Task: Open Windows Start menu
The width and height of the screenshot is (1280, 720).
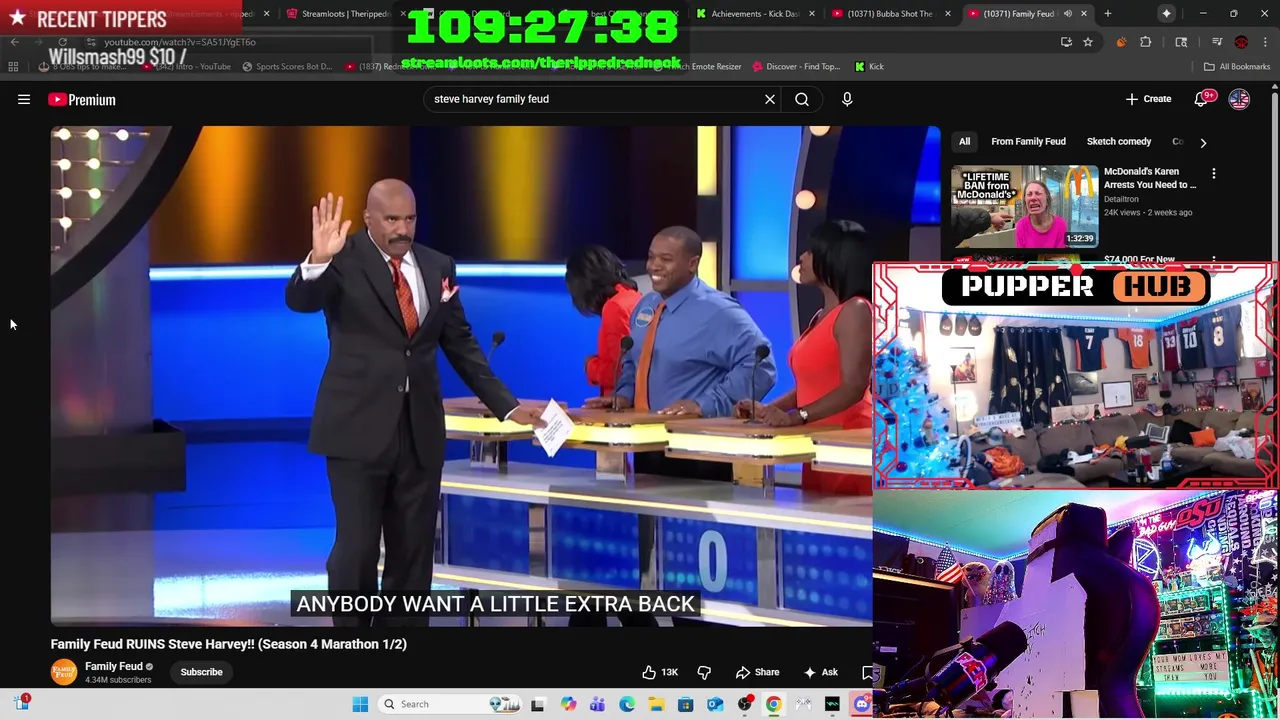Action: coord(360,704)
